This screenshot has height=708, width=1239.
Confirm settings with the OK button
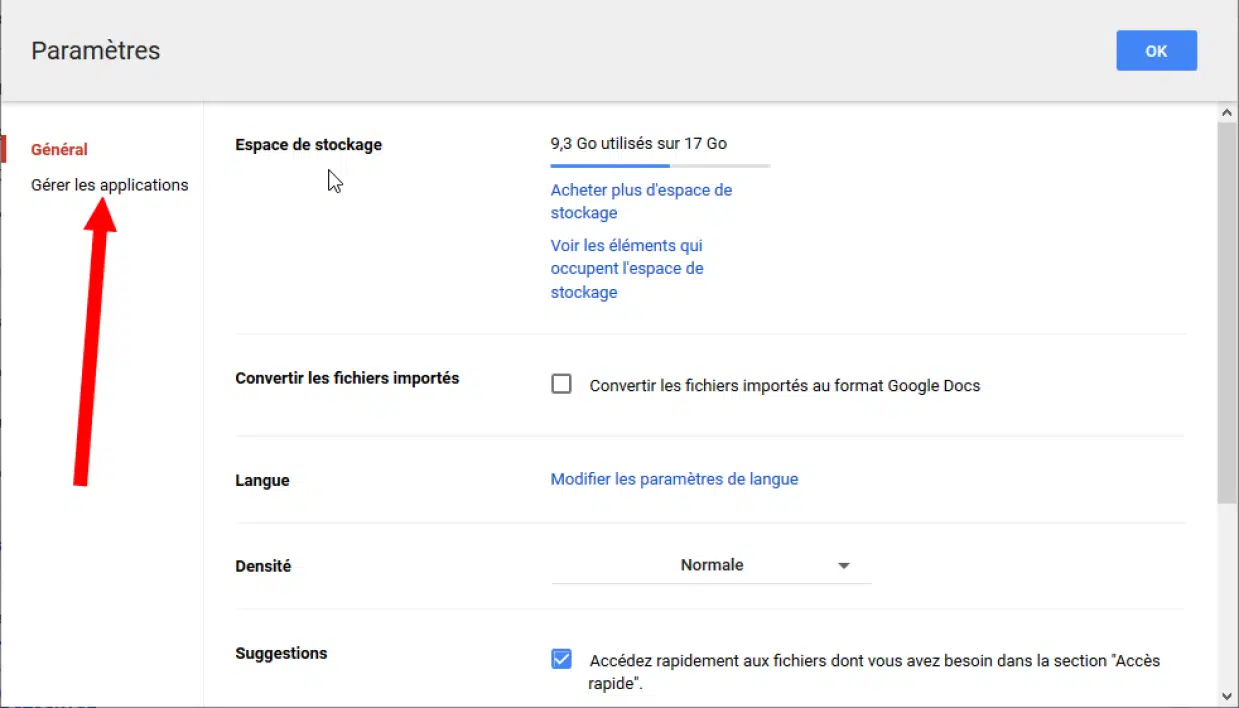click(1156, 51)
